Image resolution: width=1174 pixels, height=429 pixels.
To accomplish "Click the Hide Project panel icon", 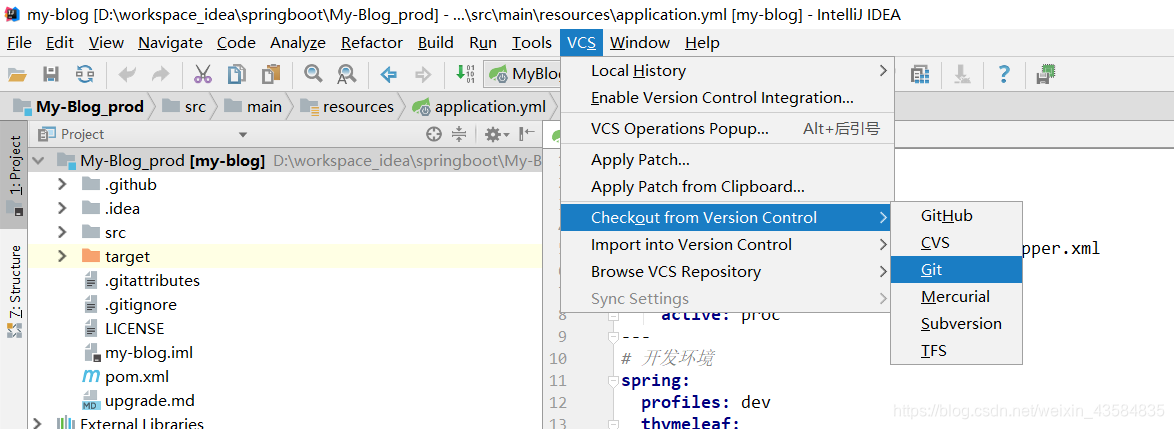I will [x=527, y=134].
